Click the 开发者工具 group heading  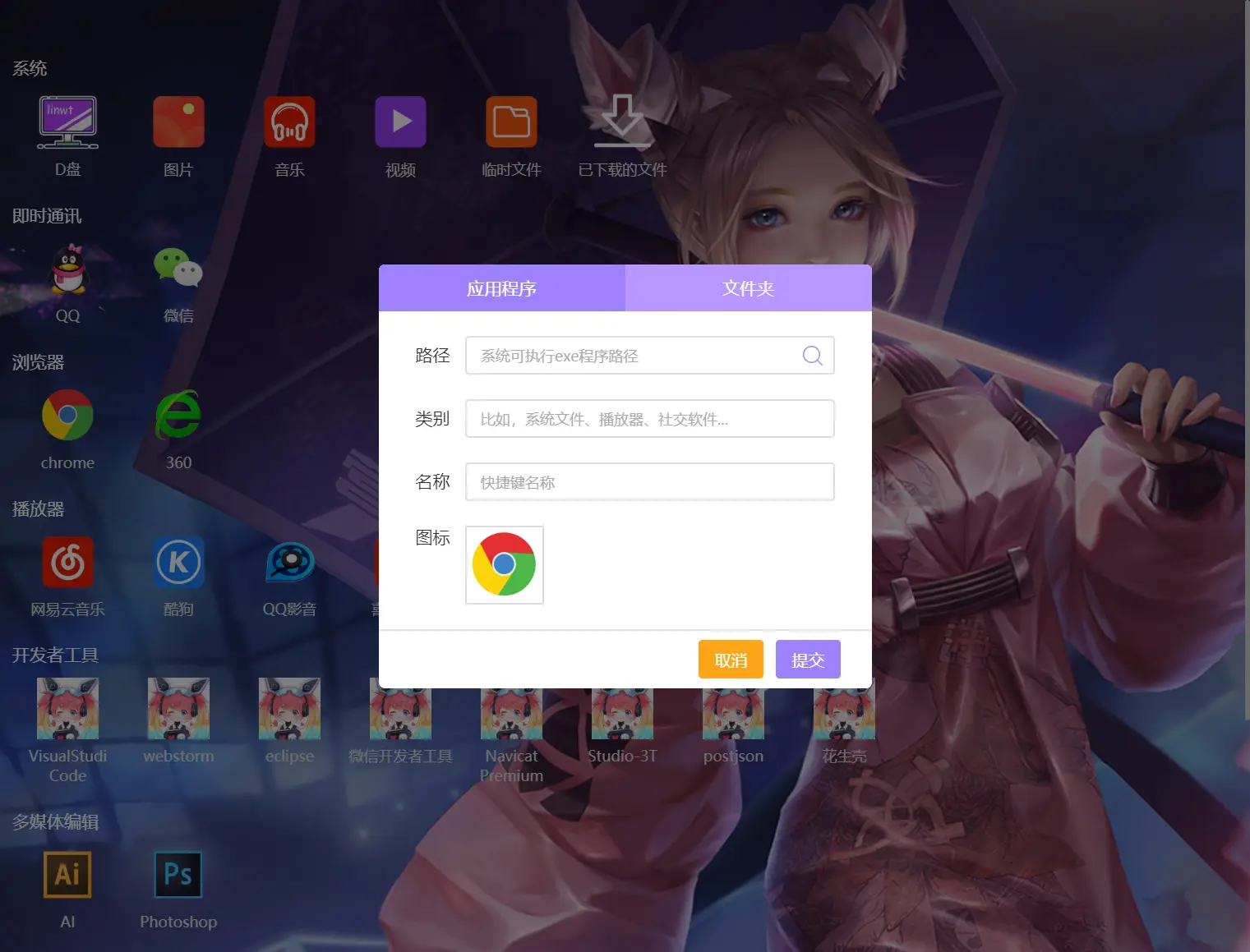point(55,655)
